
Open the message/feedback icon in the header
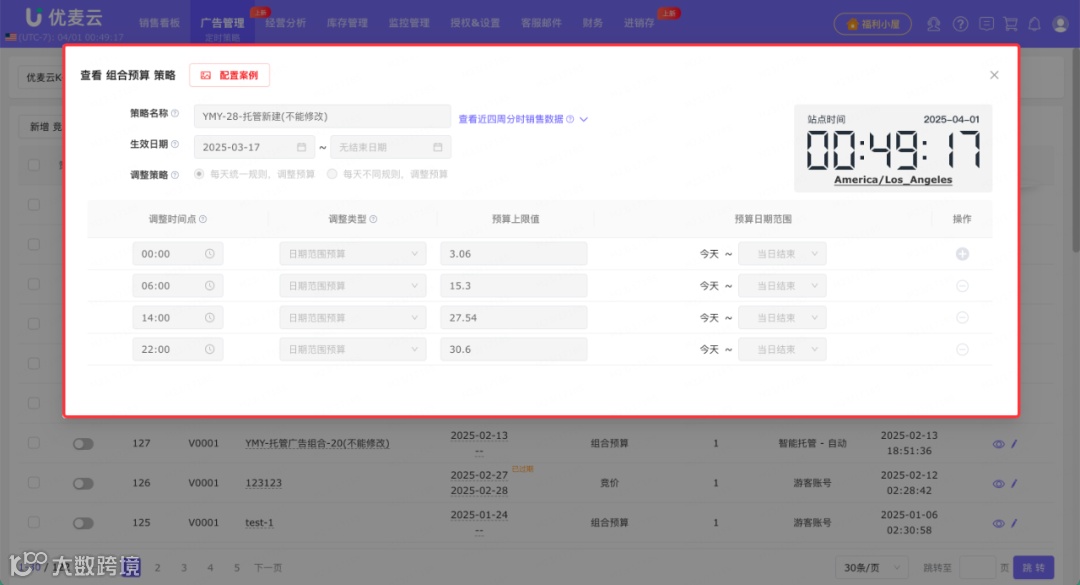coord(985,24)
